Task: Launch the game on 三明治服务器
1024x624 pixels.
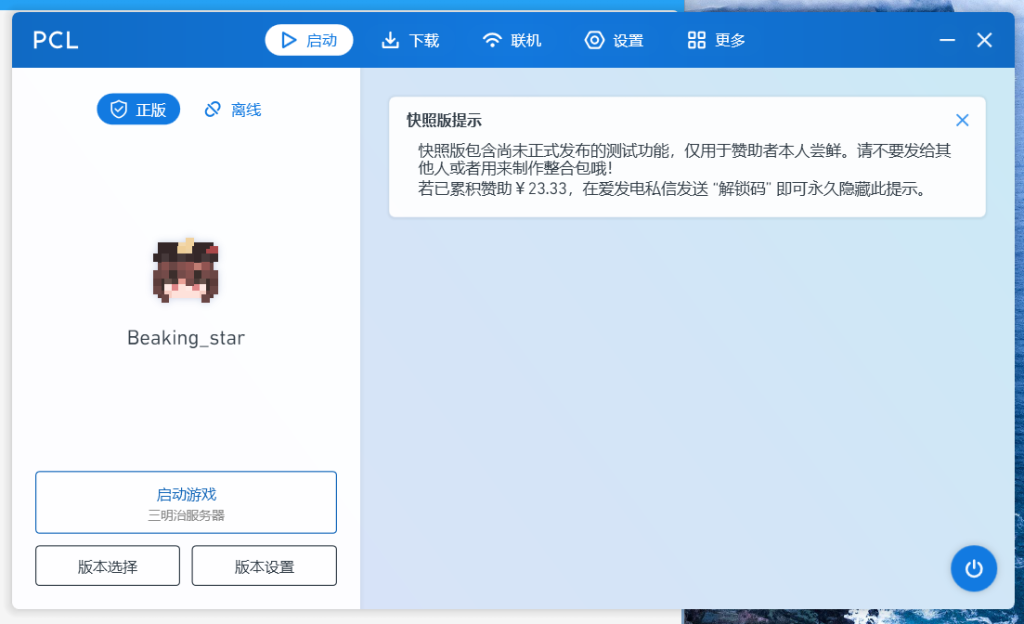Action: pyautogui.click(x=186, y=502)
